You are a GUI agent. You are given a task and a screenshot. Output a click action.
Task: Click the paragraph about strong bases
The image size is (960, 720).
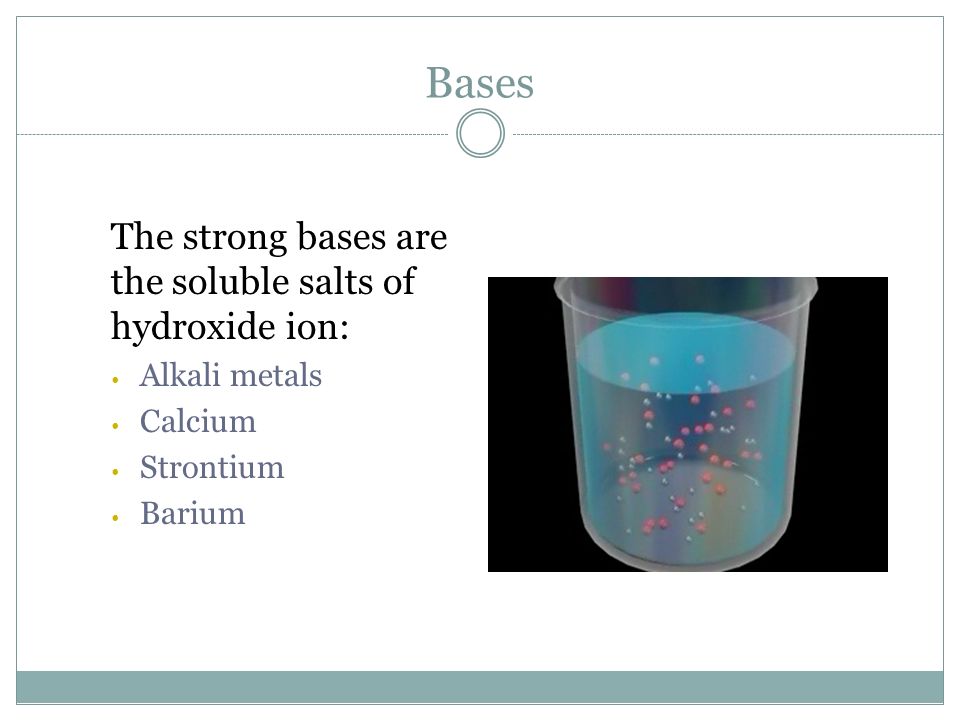click(x=279, y=281)
